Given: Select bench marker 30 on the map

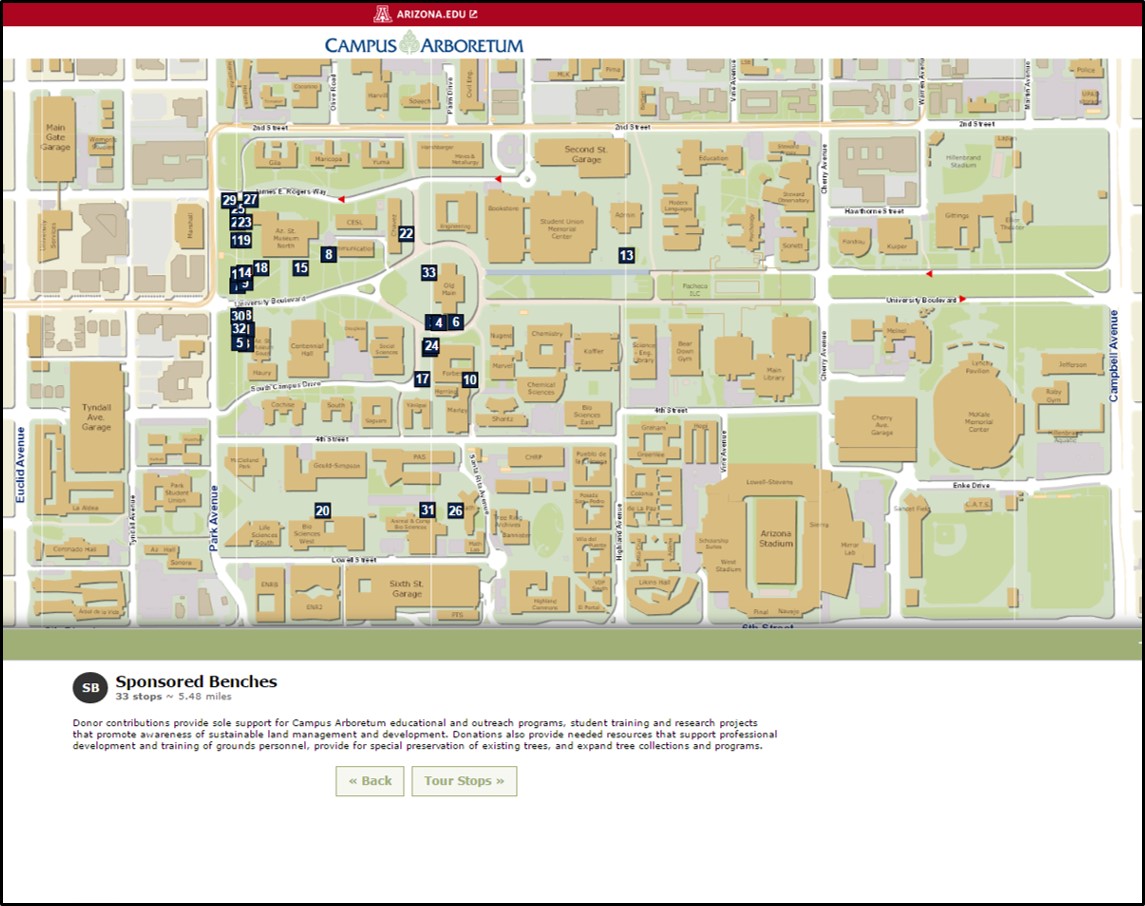Looking at the screenshot, I should pyautogui.click(x=239, y=315).
